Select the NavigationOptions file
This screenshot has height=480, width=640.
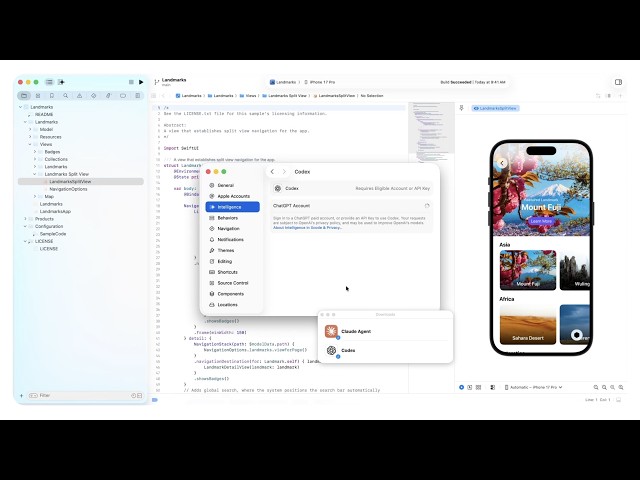(x=68, y=189)
